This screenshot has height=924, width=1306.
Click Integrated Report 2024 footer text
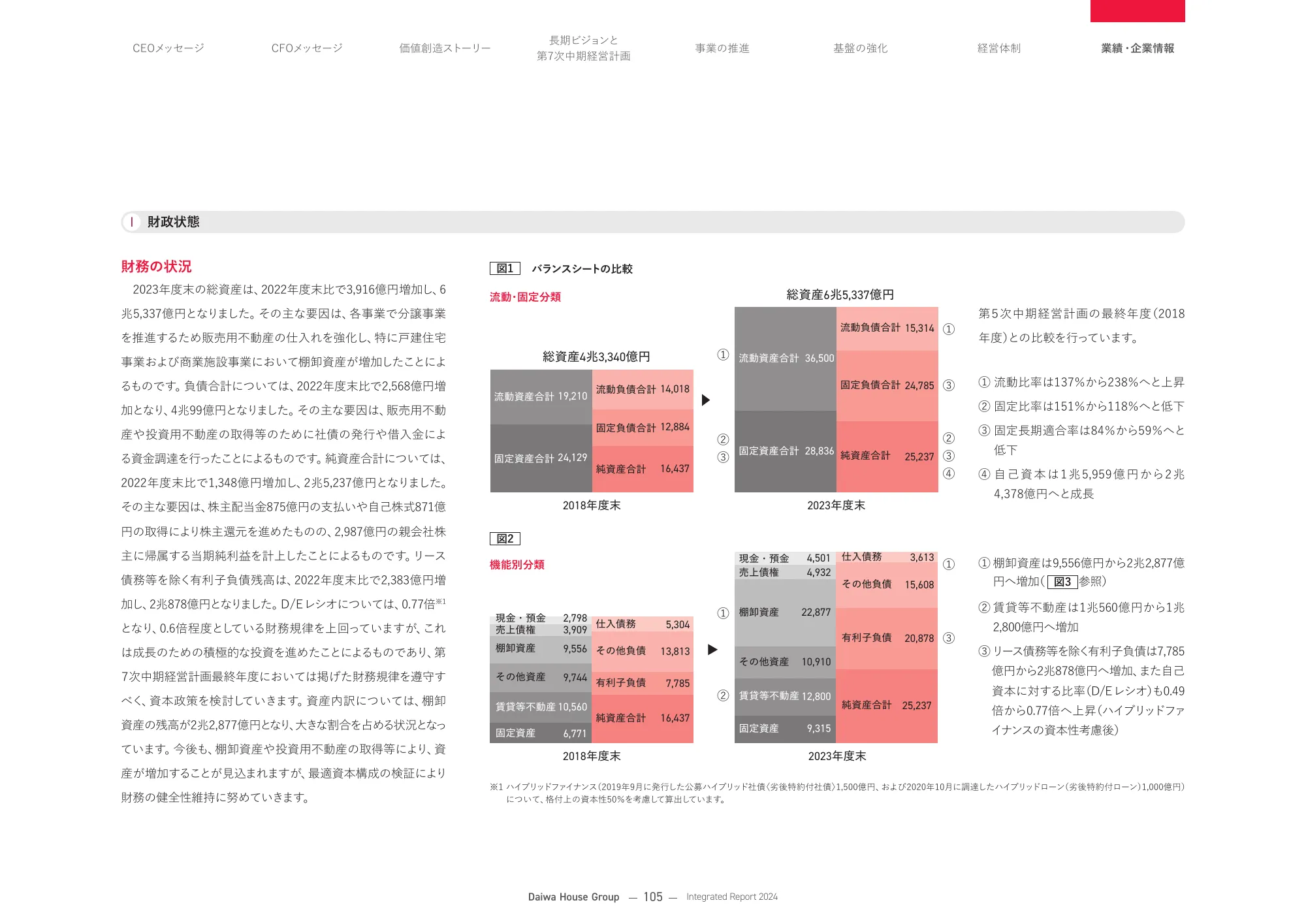coord(732,897)
